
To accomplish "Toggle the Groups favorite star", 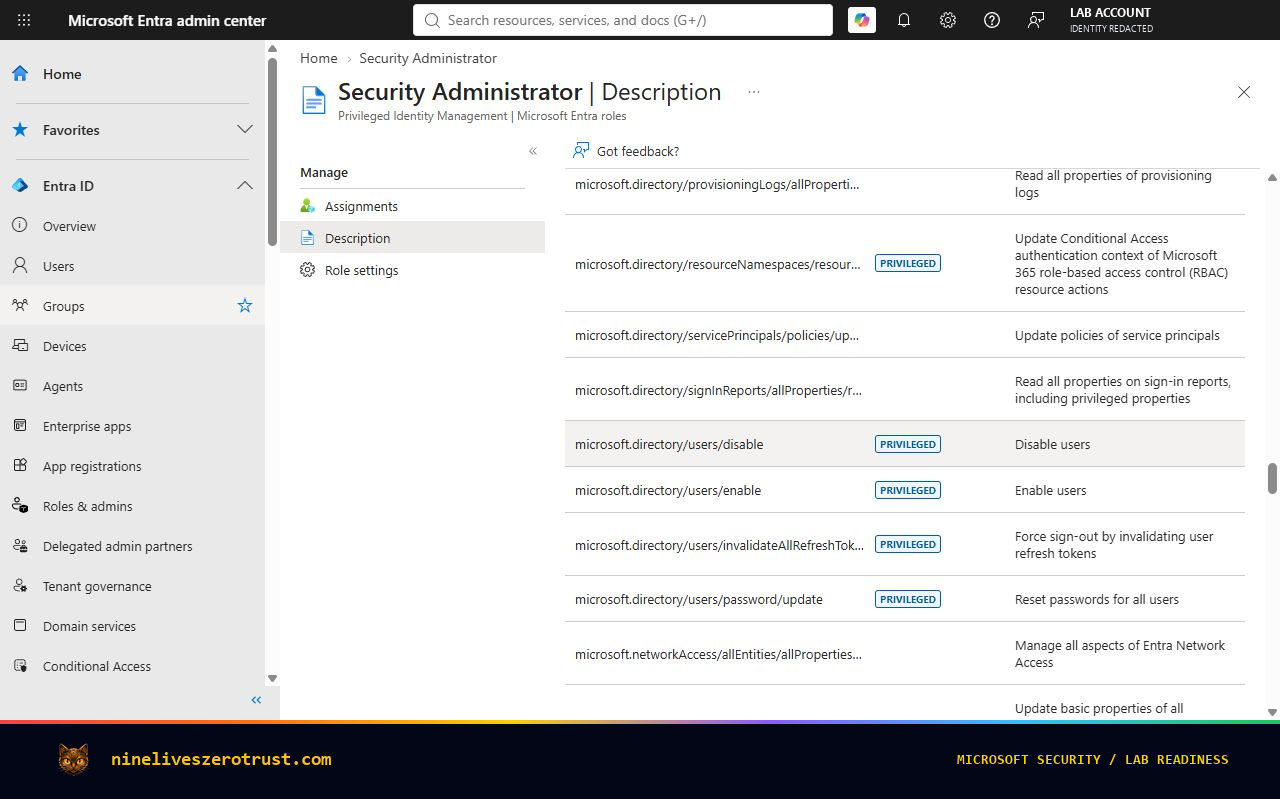I will [245, 306].
